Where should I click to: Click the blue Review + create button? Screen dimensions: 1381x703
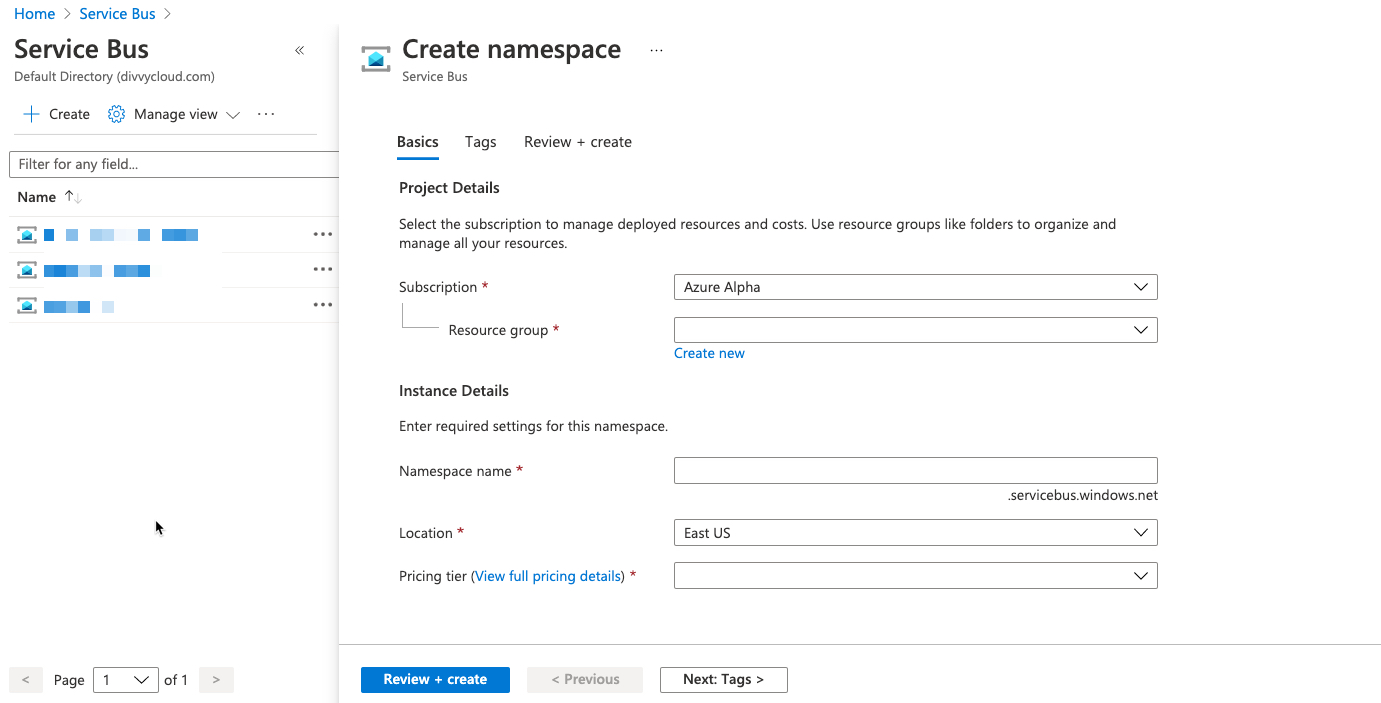[x=435, y=679]
